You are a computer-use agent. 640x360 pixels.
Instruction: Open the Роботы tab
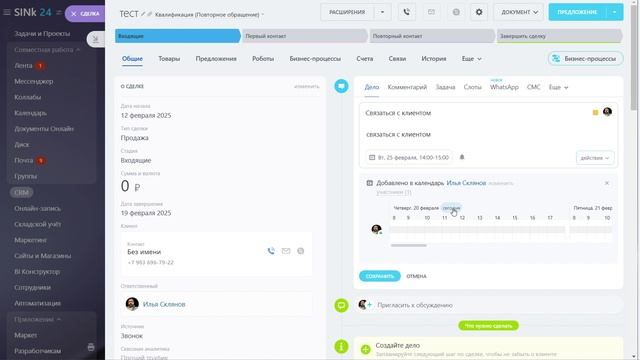[263, 59]
